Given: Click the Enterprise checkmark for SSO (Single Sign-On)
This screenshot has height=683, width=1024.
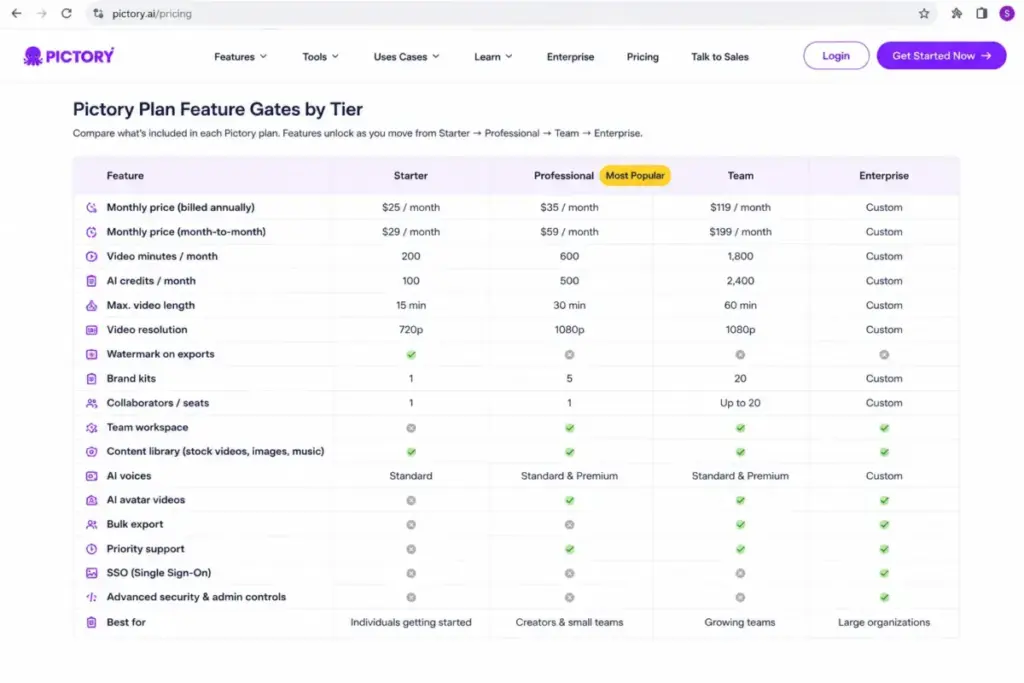Looking at the screenshot, I should [x=884, y=573].
